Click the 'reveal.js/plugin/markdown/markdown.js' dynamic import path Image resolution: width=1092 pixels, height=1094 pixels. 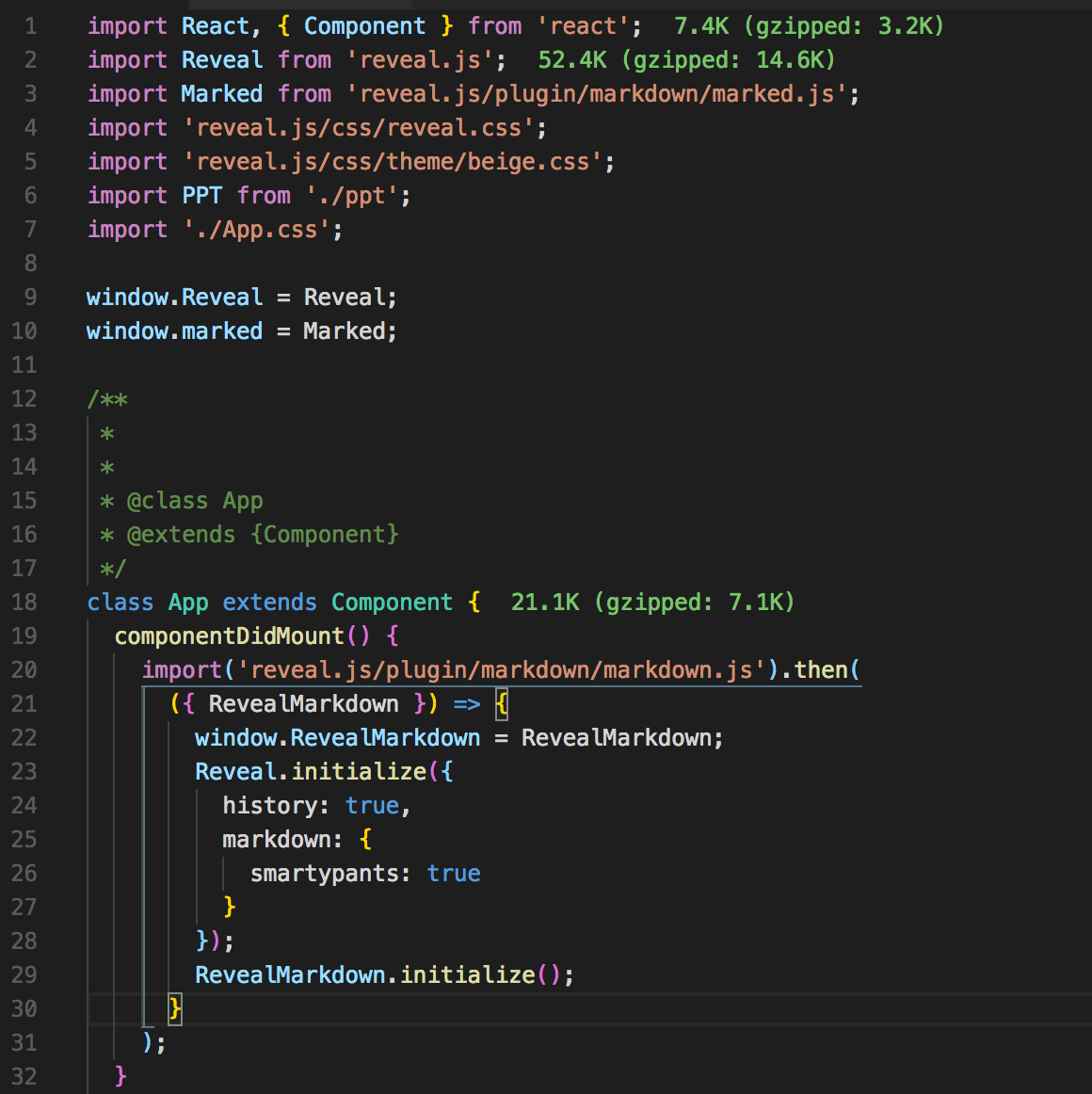(502, 669)
